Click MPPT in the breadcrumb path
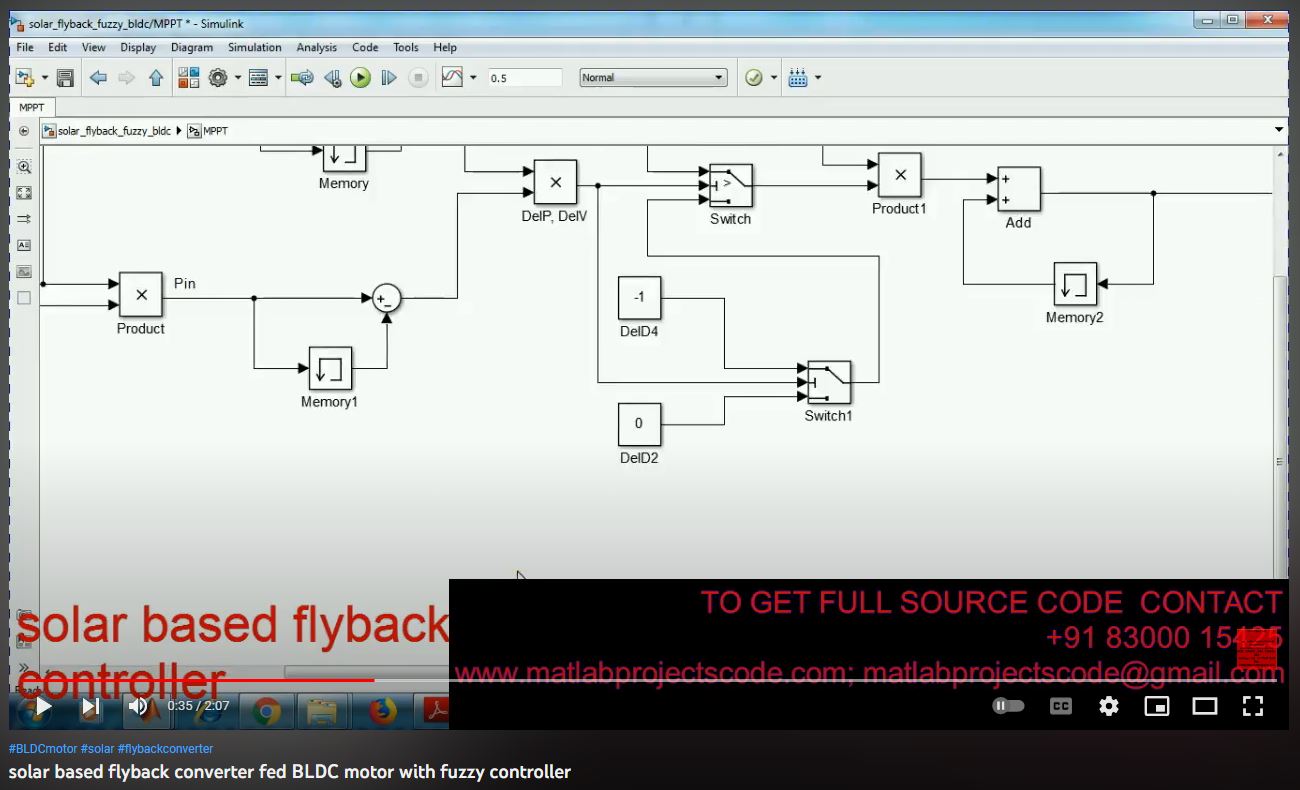This screenshot has width=1300, height=790. [216, 131]
